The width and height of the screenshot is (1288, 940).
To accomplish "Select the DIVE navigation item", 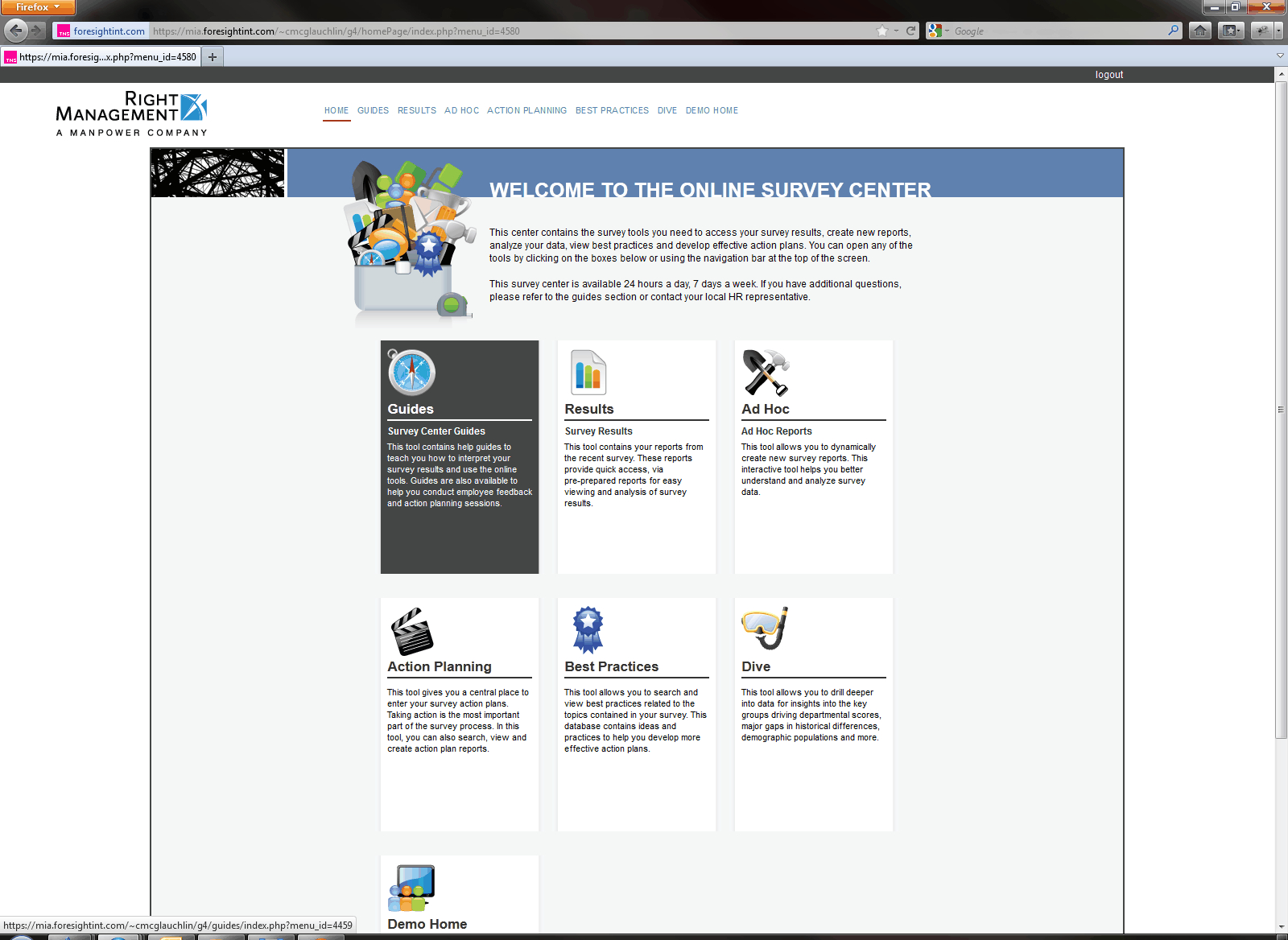I will 667,110.
